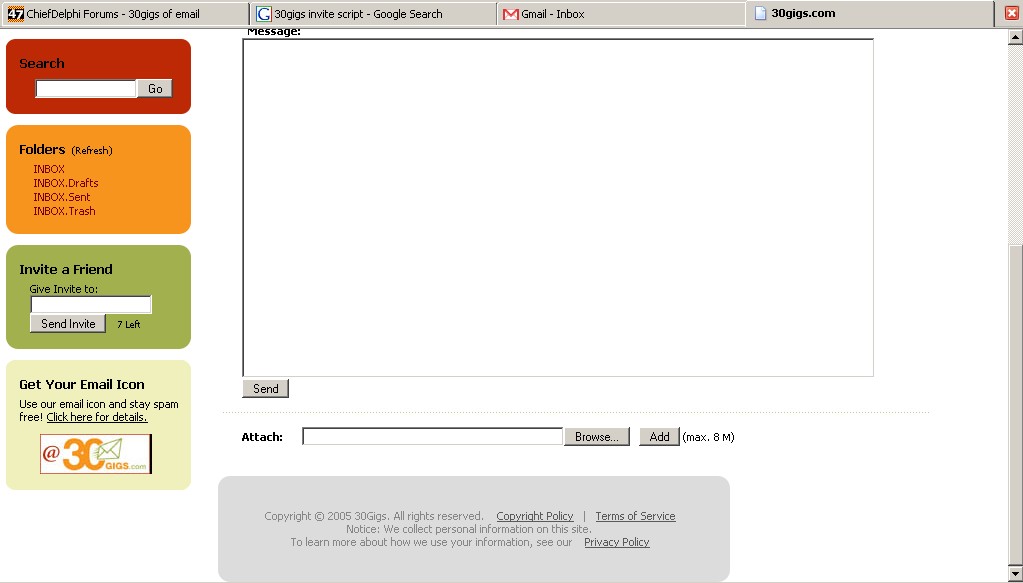Open the INBOX folder
Screen dimensions: 1023x583
pyautogui.click(x=49, y=169)
